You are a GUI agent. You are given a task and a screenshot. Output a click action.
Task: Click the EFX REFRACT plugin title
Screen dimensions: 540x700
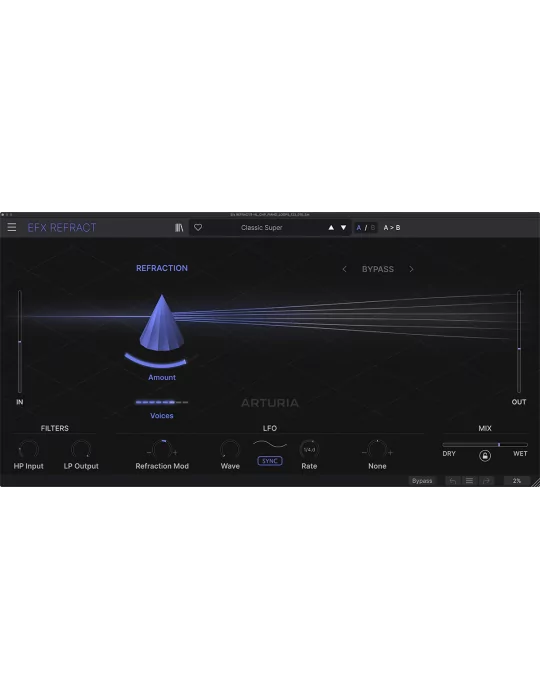tap(62, 228)
